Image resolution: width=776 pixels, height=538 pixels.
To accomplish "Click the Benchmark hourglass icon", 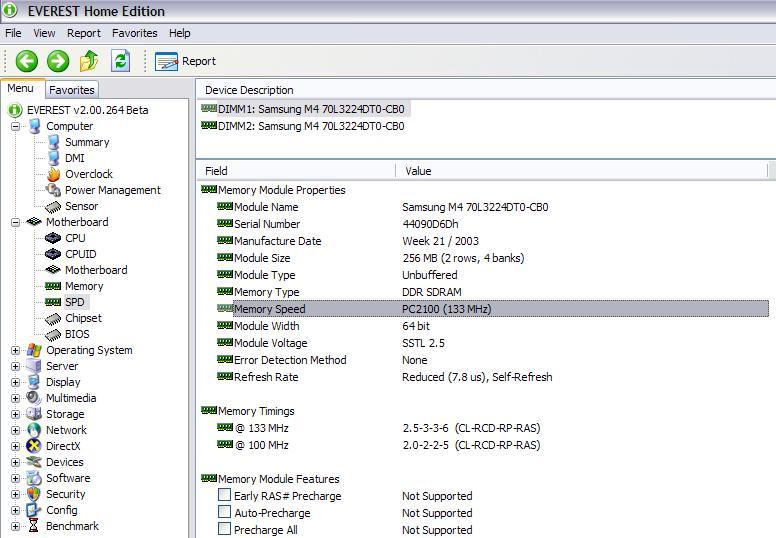I will tap(33, 526).
